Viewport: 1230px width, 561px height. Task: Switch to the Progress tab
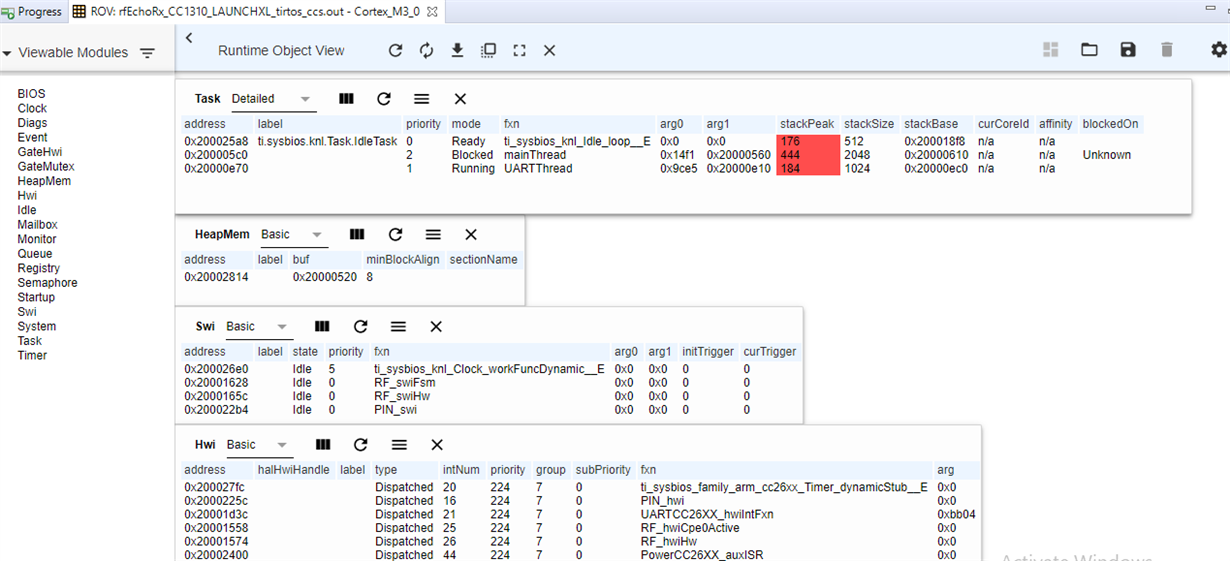click(x=33, y=12)
